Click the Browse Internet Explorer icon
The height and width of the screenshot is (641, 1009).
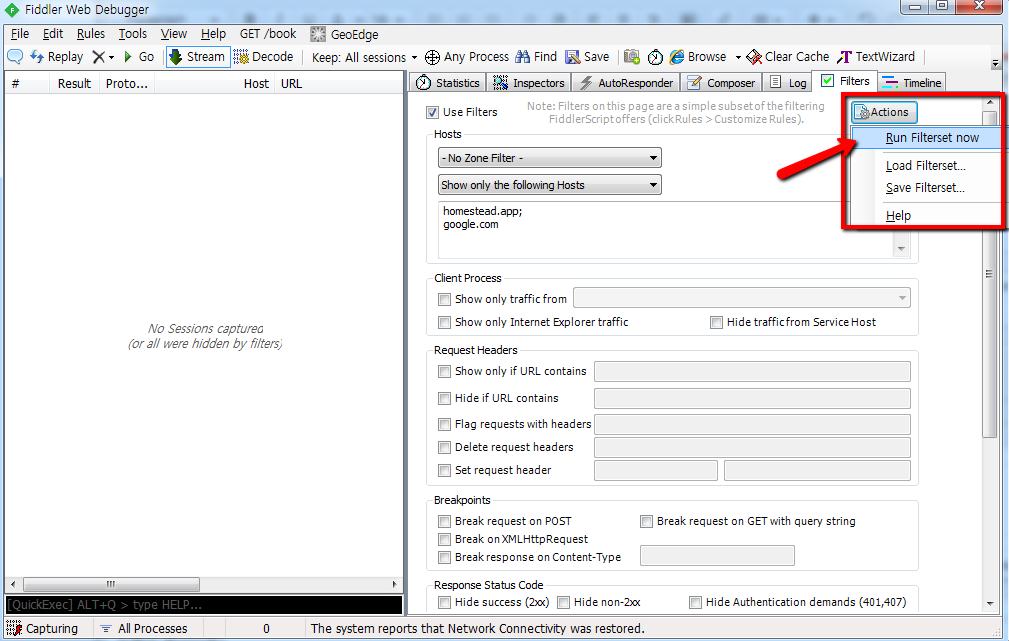676,57
